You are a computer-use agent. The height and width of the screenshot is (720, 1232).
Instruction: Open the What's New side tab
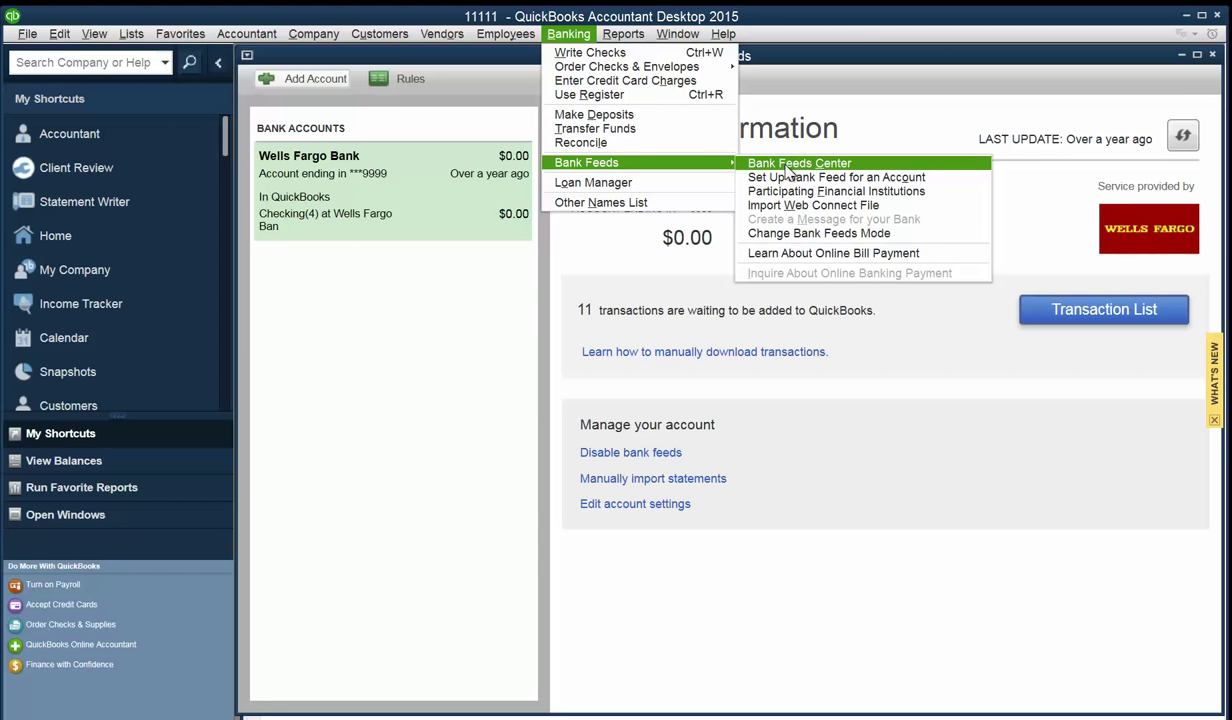(1214, 373)
